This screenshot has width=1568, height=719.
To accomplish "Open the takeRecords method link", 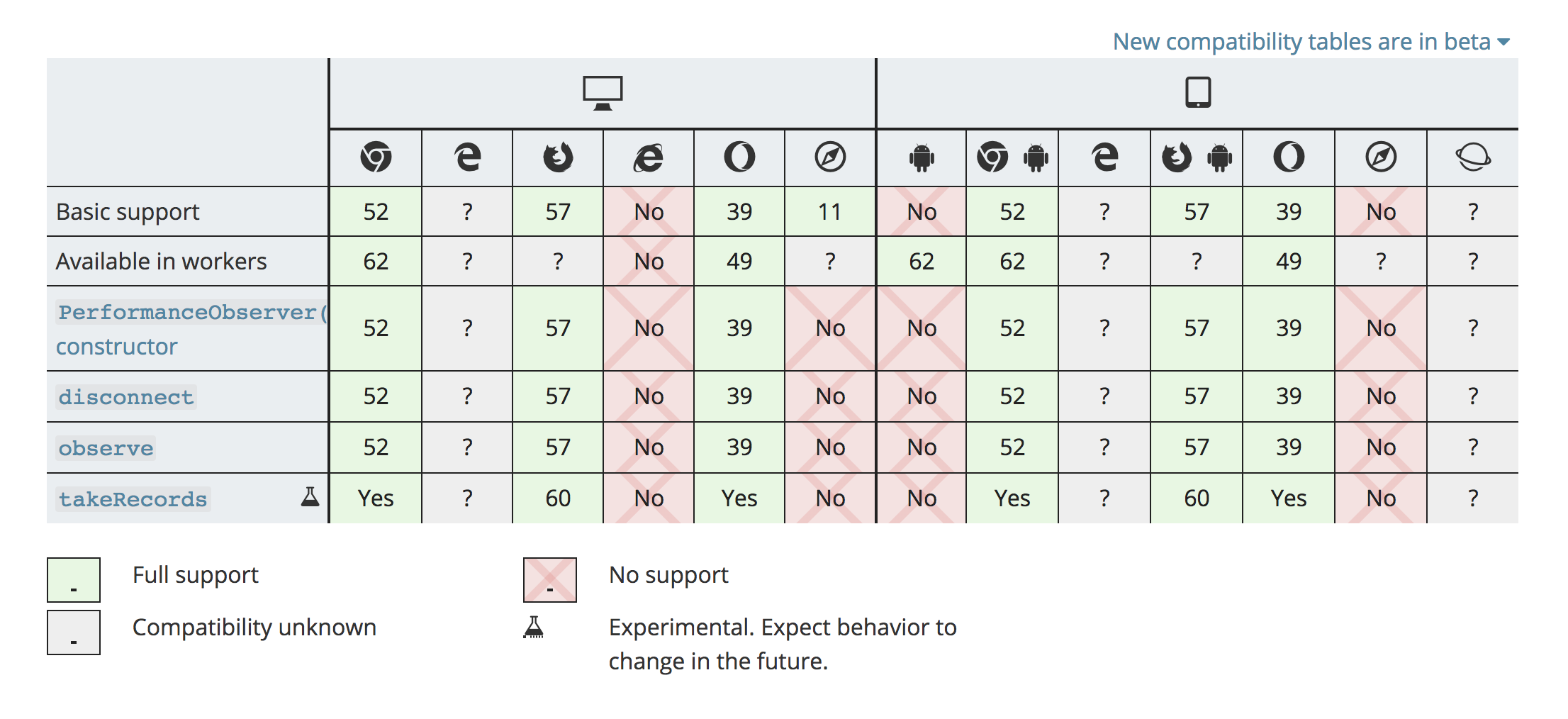I will tap(133, 499).
